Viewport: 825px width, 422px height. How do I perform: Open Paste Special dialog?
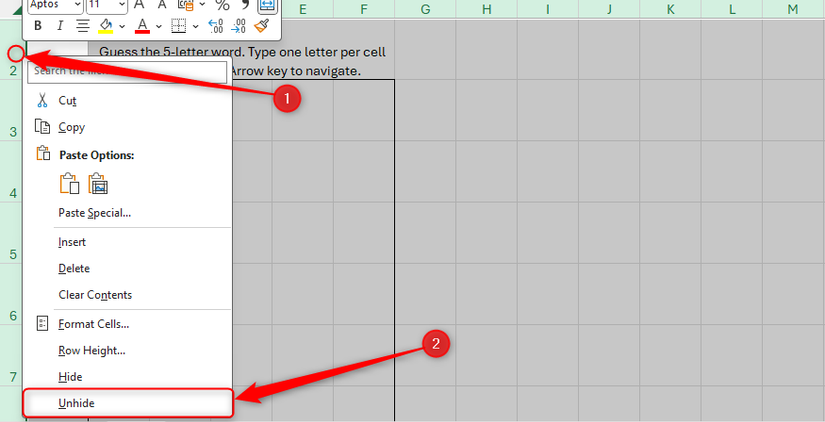click(x=127, y=213)
